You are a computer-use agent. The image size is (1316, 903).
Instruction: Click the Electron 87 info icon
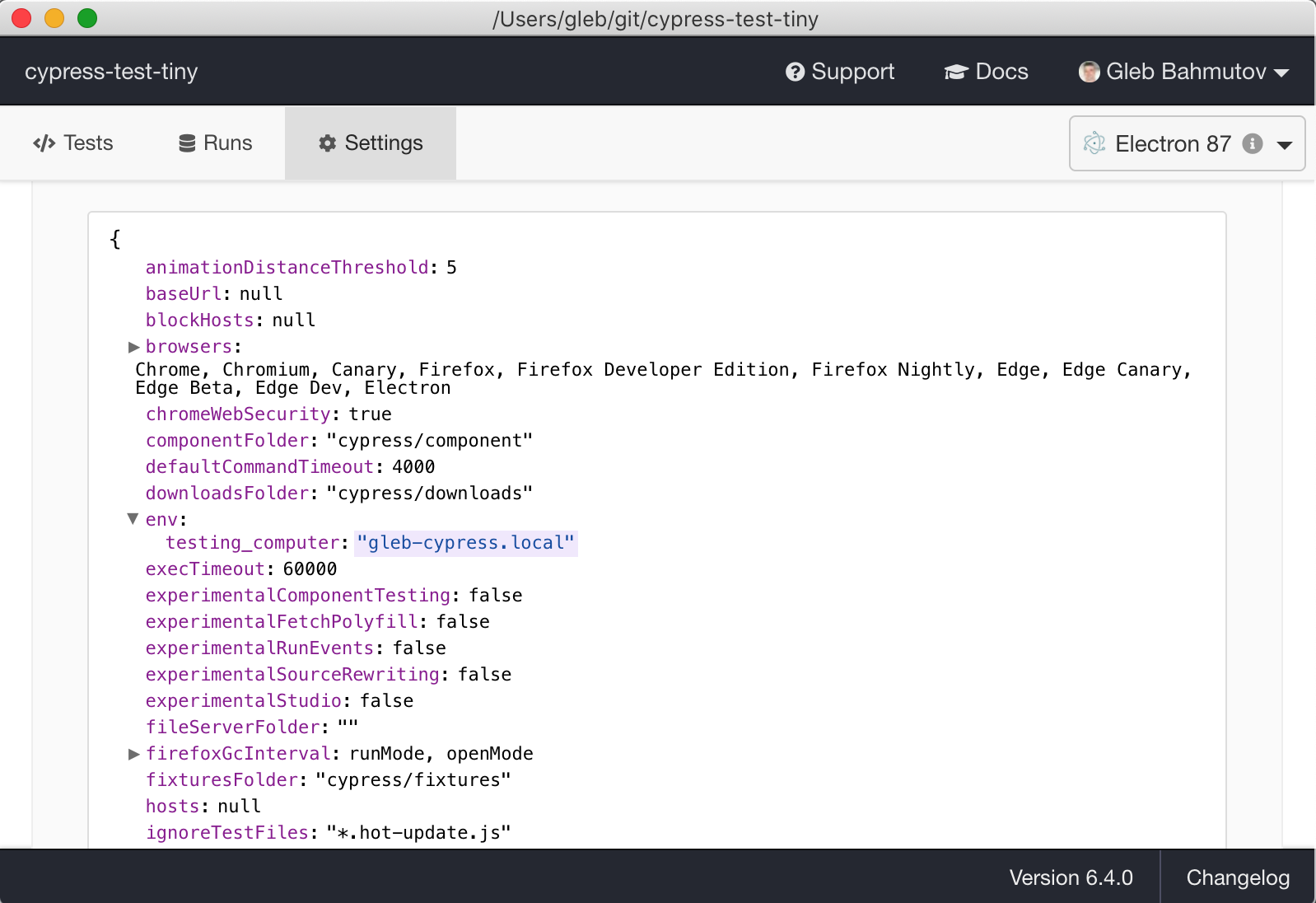1253,143
